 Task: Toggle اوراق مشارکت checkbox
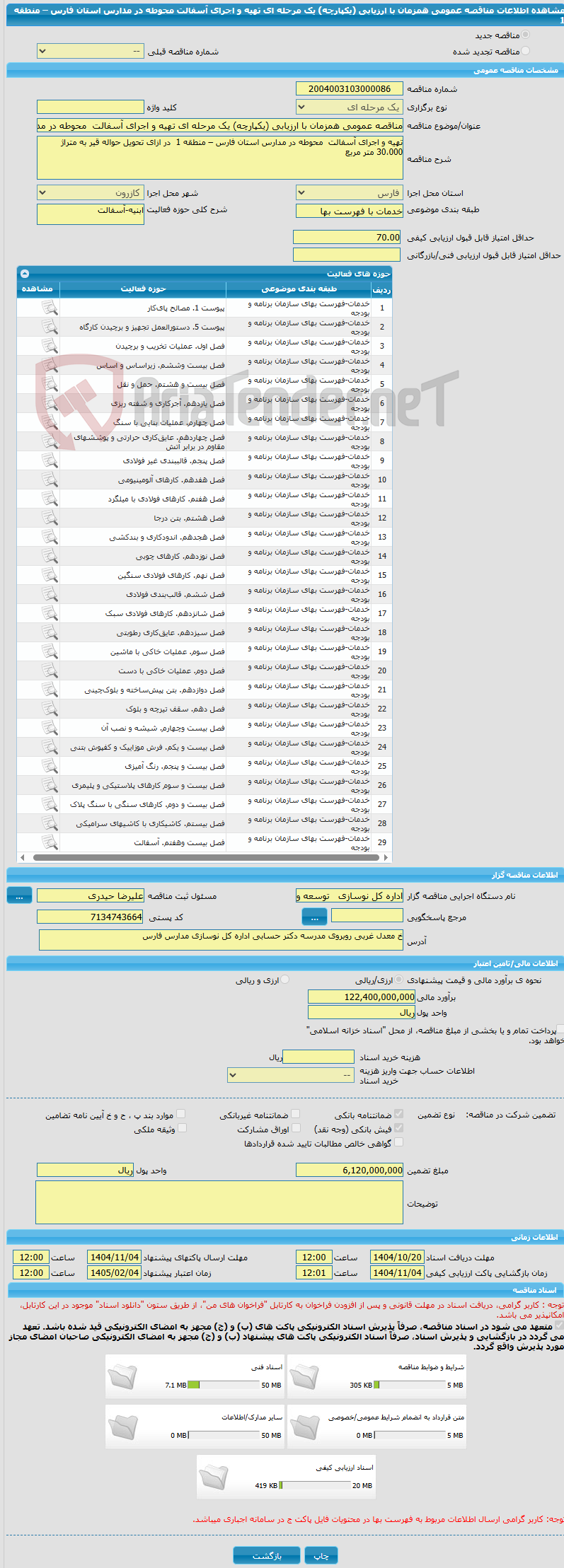(296, 1128)
